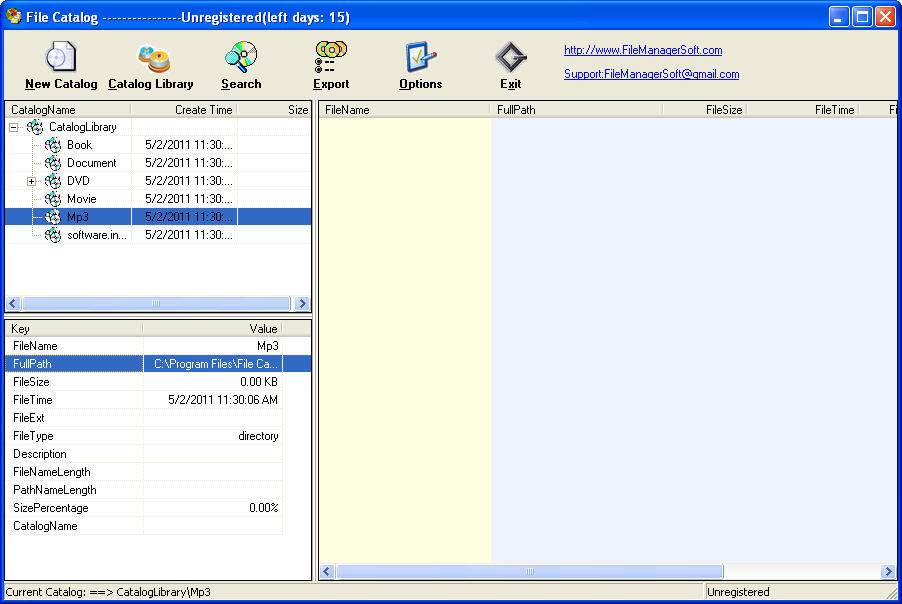Select the software.in catalog entry

pyautogui.click(x=97, y=235)
